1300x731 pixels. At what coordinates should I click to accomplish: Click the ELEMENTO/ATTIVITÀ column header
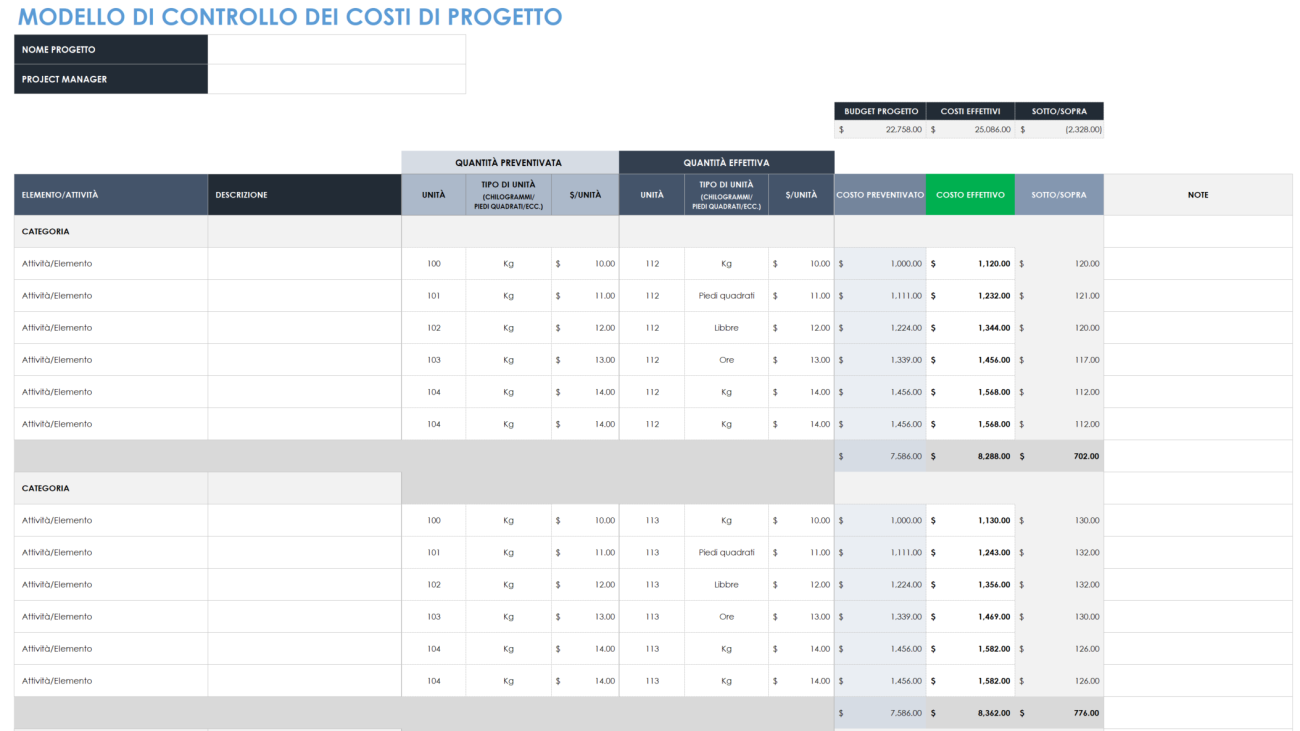pyautogui.click(x=60, y=194)
